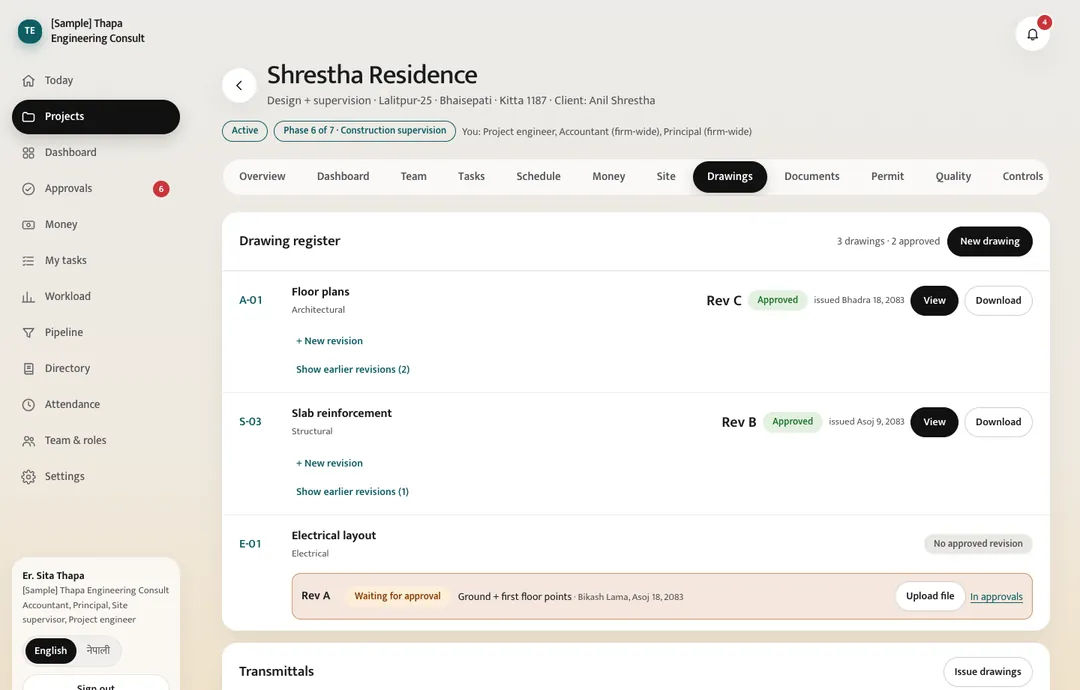Click the Settings gear icon

tap(28, 477)
